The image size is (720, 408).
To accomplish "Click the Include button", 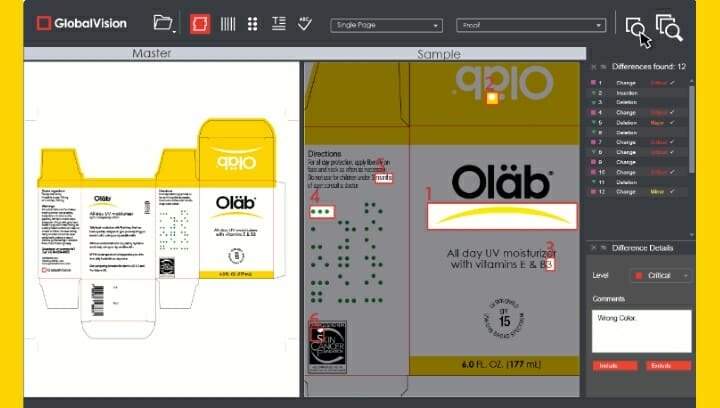I will coord(615,366).
